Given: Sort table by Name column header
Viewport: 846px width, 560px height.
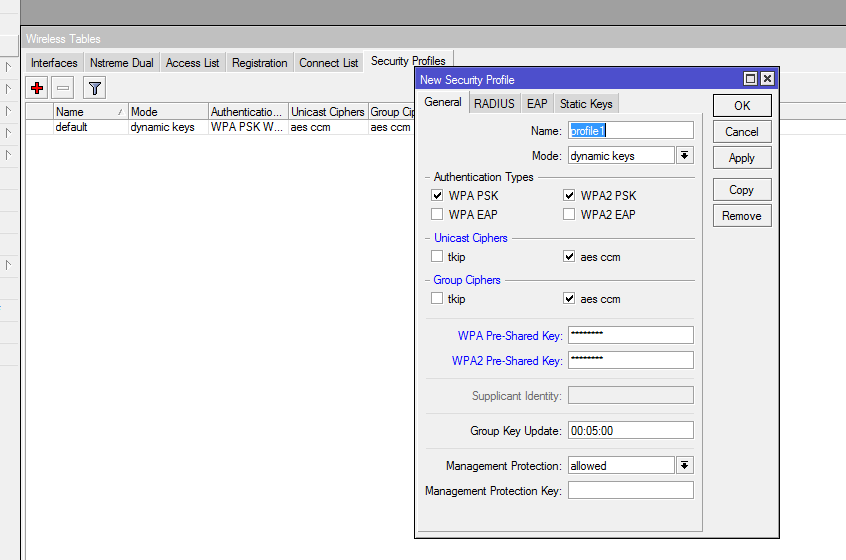Looking at the screenshot, I should coord(90,112).
